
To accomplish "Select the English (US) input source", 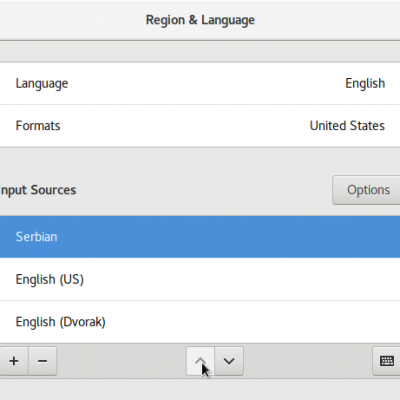I will 200,279.
